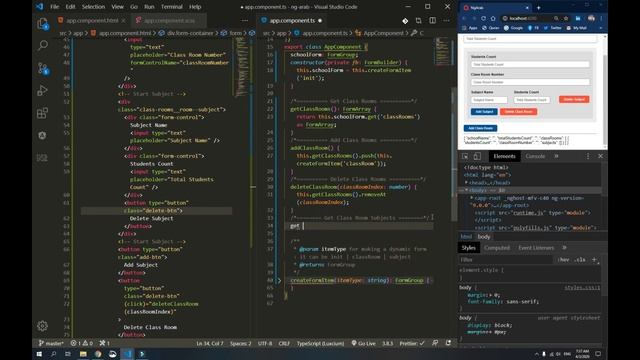Open Chrome from the taskbar
This screenshot has height=360, width=640.
click(98, 354)
